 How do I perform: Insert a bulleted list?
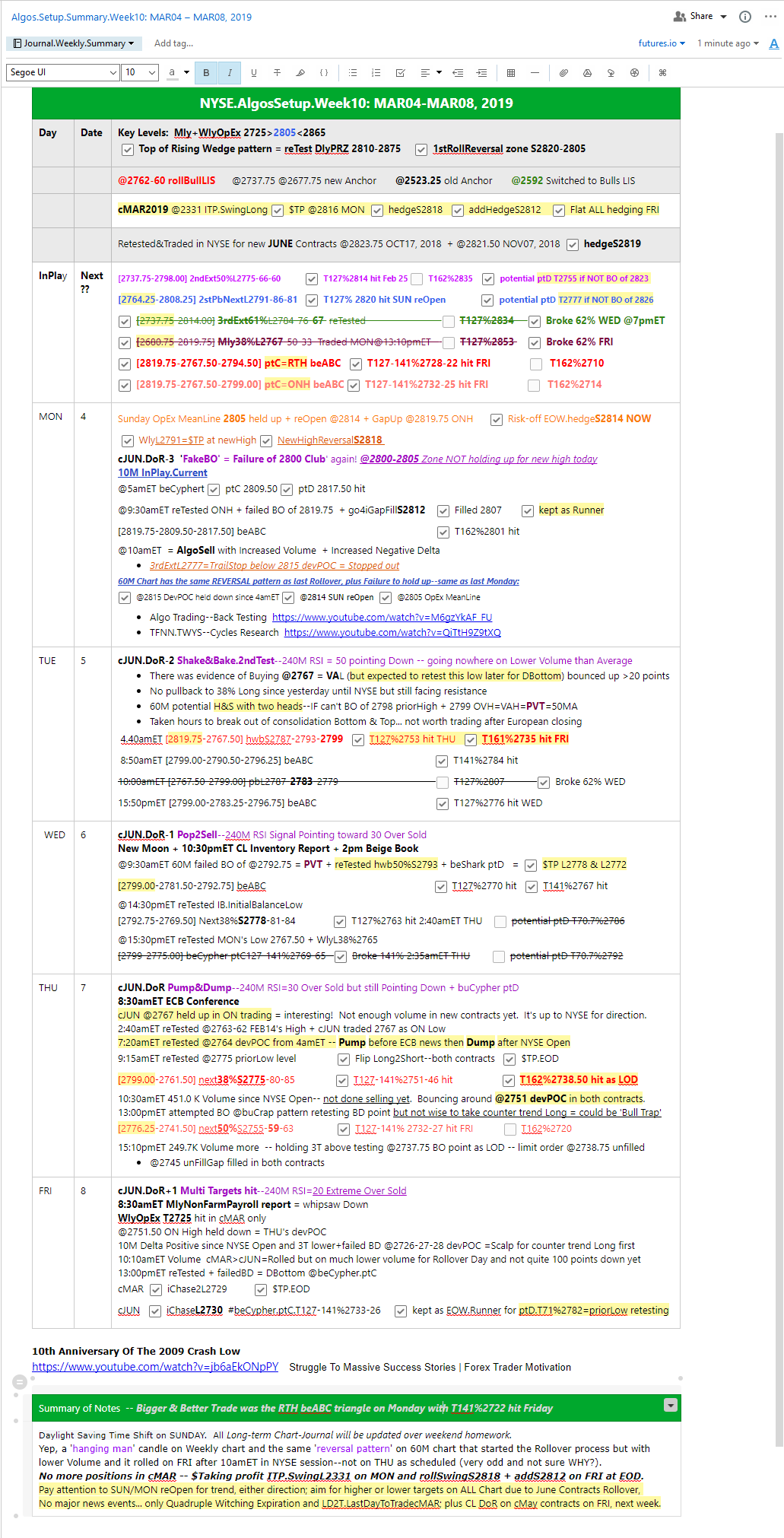pyautogui.click(x=353, y=73)
